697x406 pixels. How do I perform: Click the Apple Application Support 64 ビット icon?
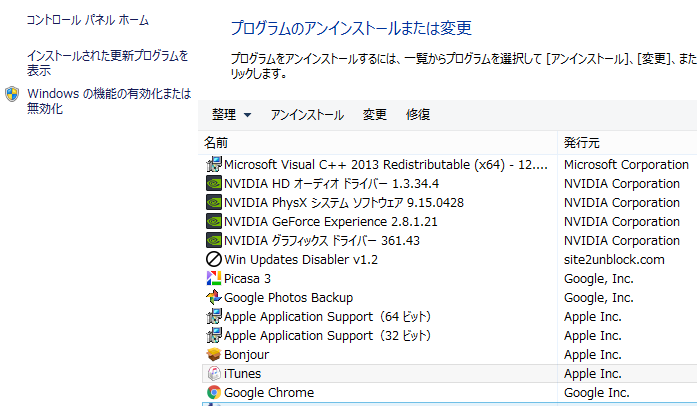pyautogui.click(x=214, y=317)
